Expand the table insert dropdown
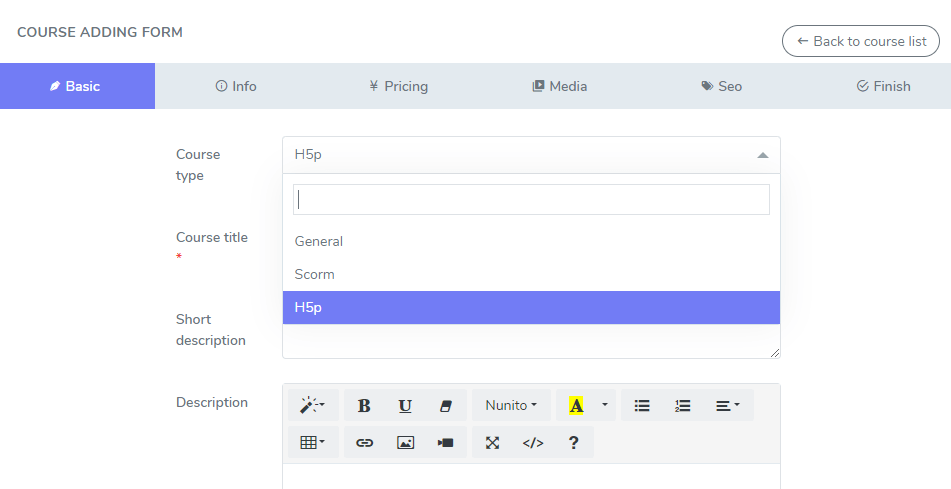951x489 pixels. [x=313, y=442]
